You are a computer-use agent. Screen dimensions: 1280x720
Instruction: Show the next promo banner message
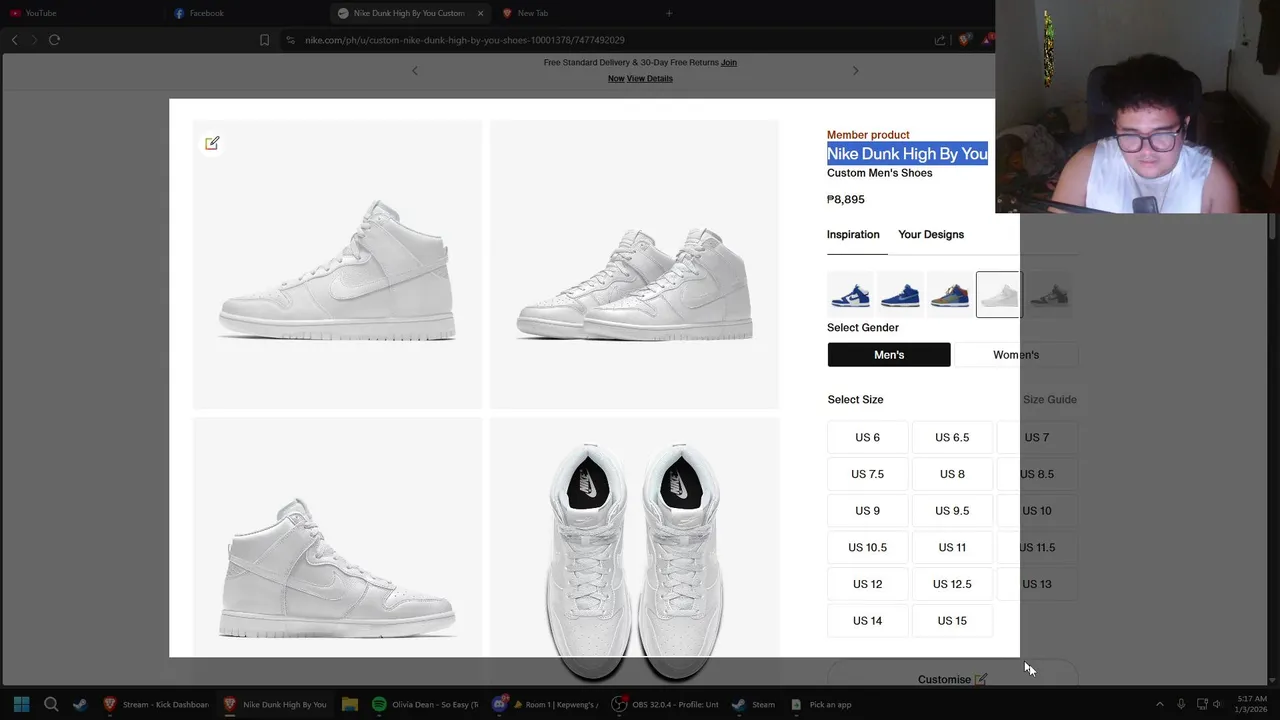click(x=855, y=70)
